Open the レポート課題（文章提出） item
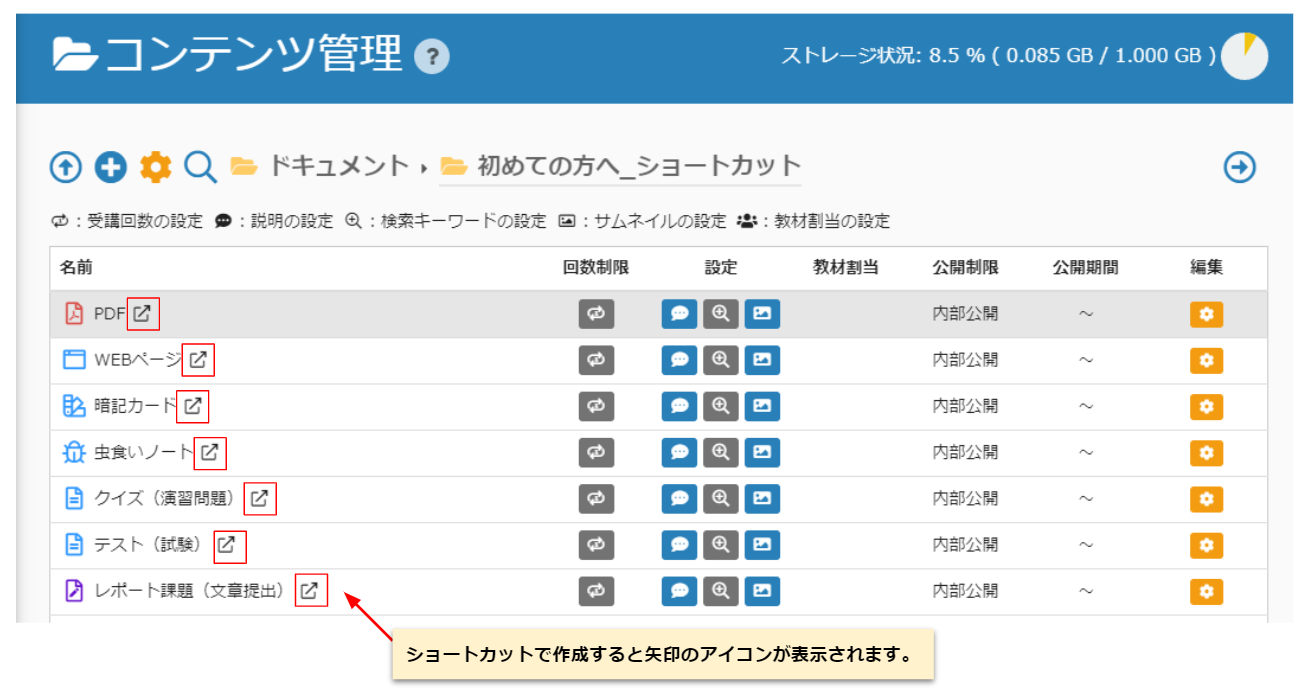 189,591
